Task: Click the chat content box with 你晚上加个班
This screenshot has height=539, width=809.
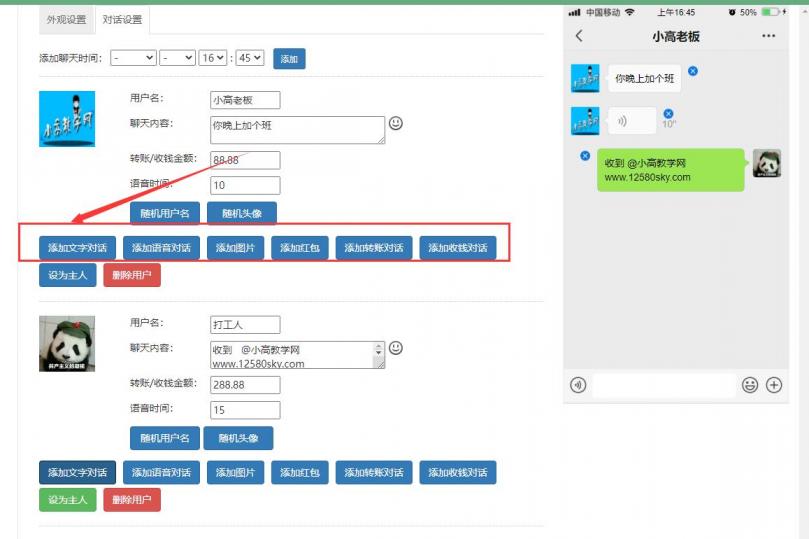Action: pos(297,130)
